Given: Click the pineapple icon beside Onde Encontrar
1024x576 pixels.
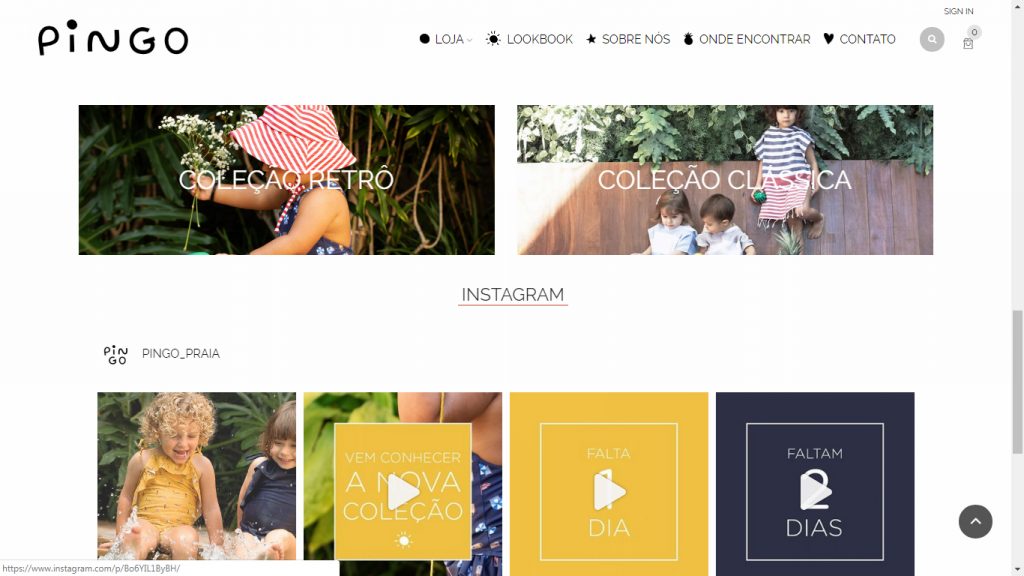Looking at the screenshot, I should (688, 39).
